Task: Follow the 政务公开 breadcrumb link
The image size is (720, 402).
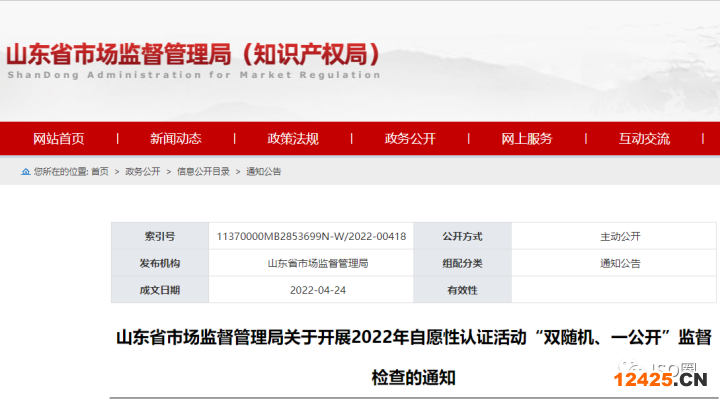Action: [142, 172]
